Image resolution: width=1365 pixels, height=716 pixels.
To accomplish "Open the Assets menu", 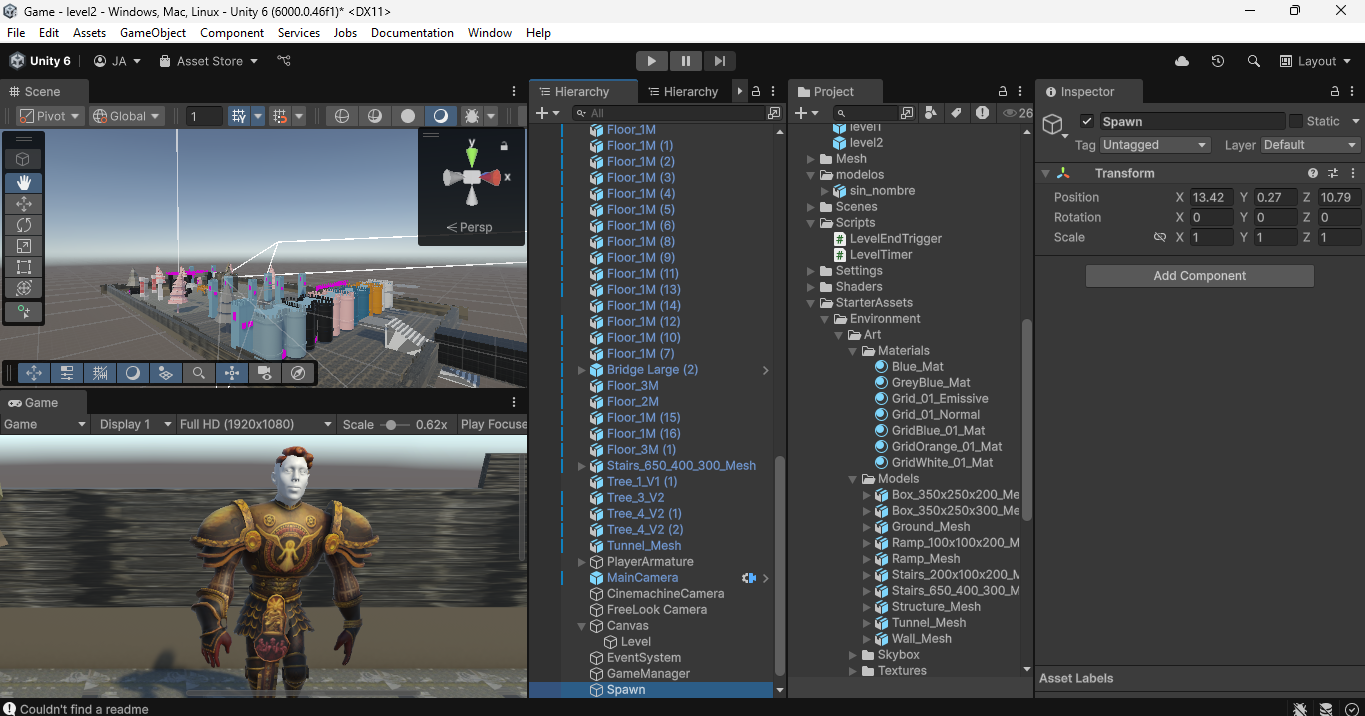I will (89, 33).
